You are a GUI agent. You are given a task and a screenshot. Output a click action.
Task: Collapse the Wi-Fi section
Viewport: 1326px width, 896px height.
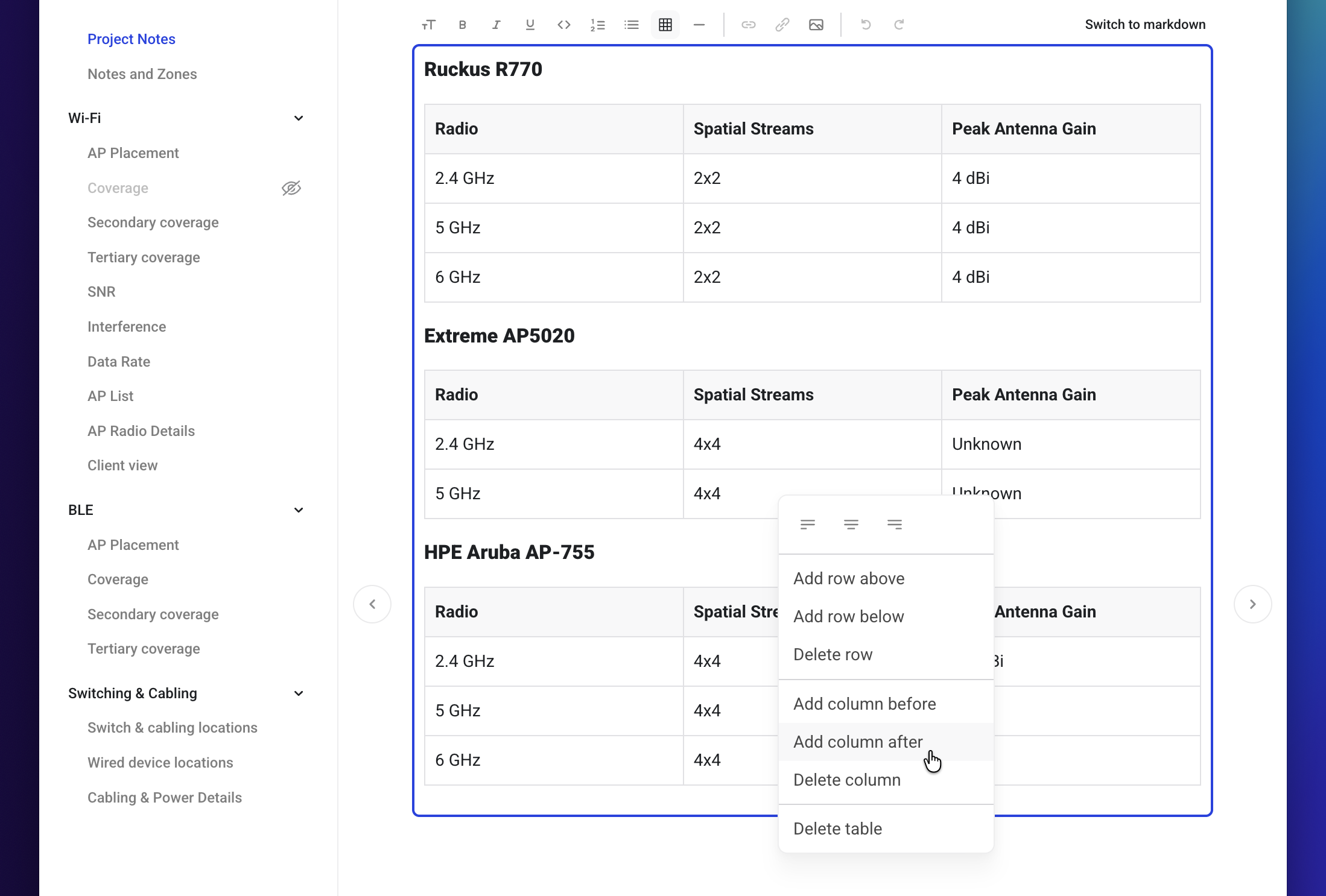point(299,118)
